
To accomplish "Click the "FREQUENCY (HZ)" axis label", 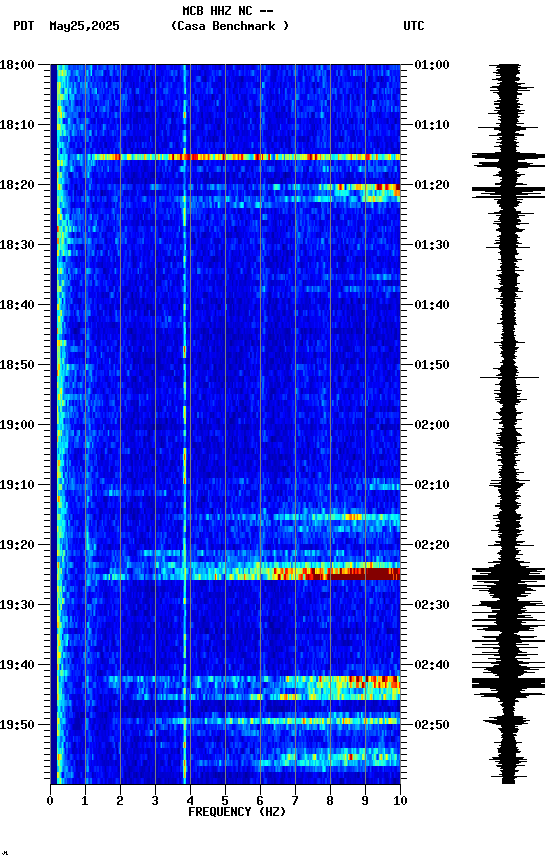I will (237, 812).
